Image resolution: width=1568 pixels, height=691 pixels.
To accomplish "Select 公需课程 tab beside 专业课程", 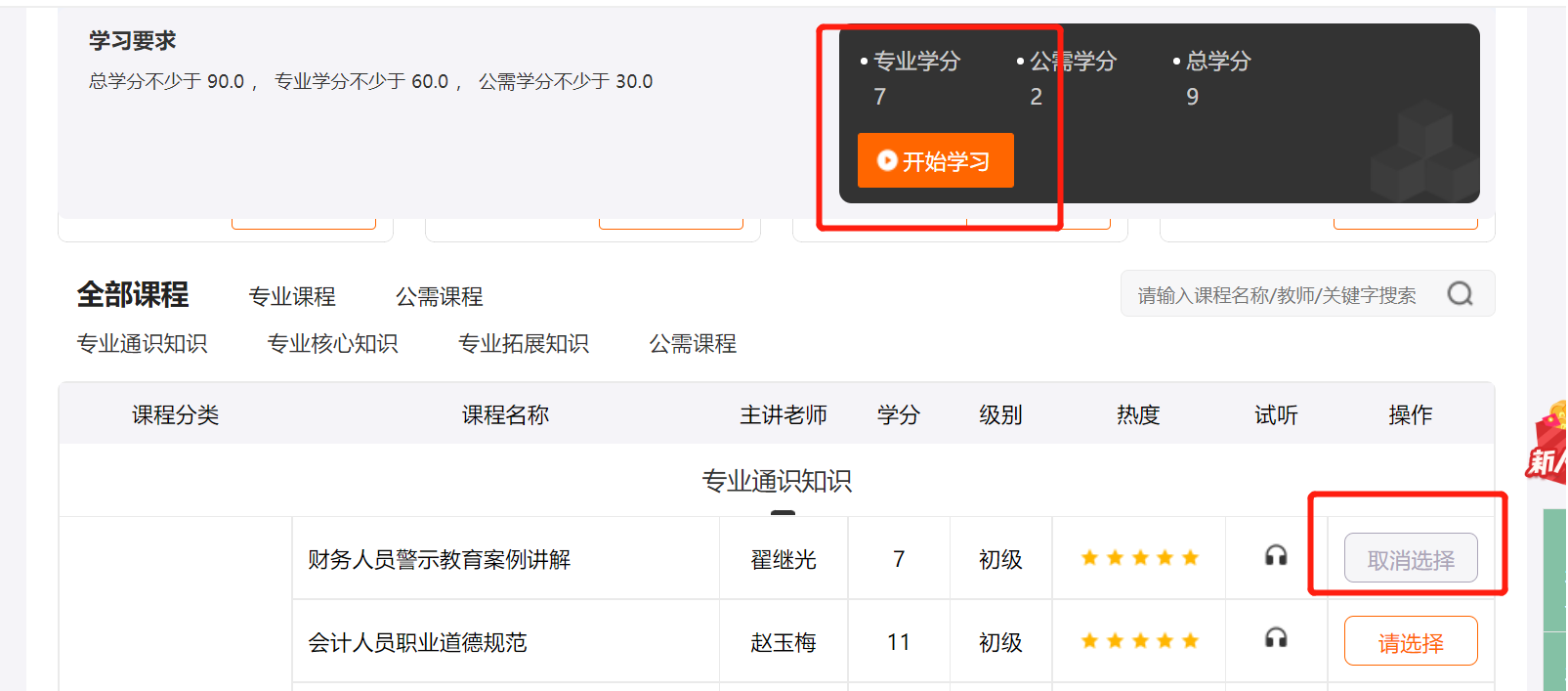I will [x=439, y=296].
